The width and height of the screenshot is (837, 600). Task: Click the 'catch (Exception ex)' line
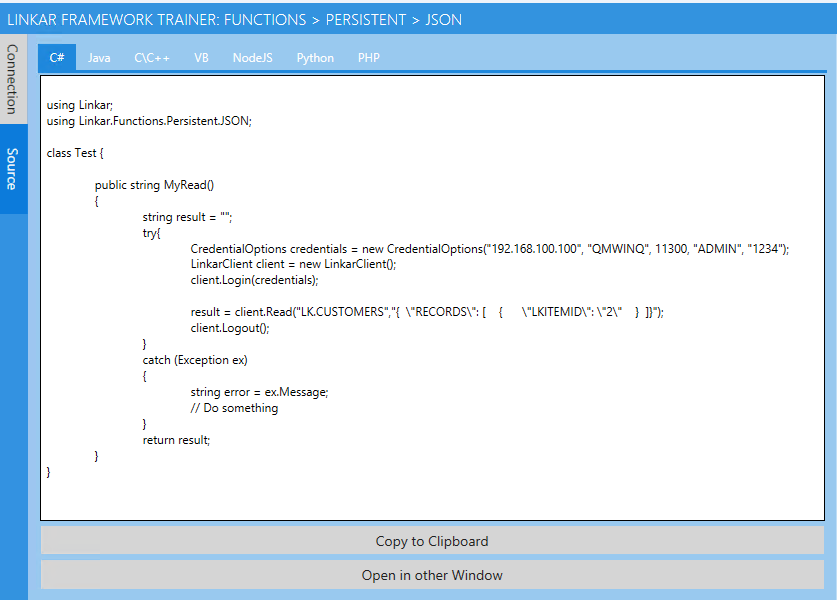[x=195, y=360]
